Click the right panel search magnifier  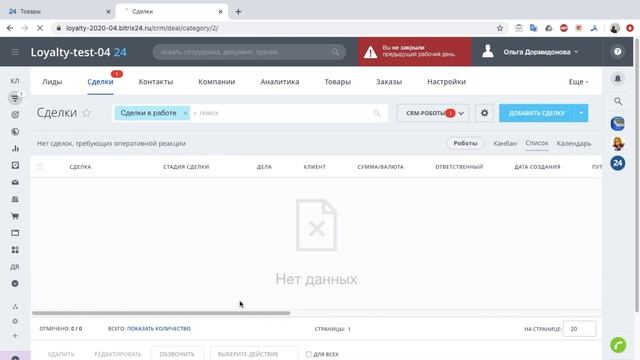[618, 101]
